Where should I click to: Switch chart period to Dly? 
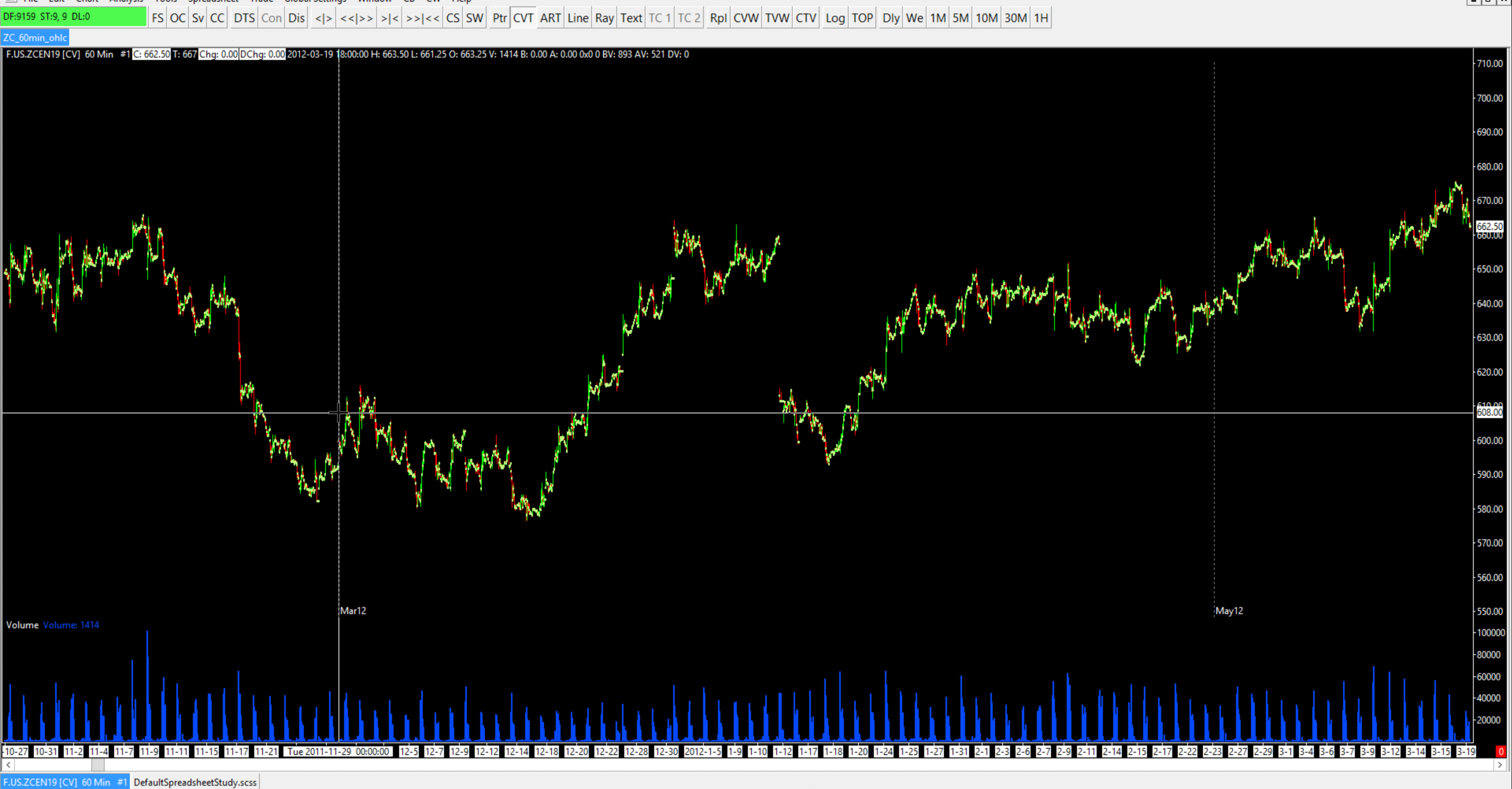click(890, 18)
